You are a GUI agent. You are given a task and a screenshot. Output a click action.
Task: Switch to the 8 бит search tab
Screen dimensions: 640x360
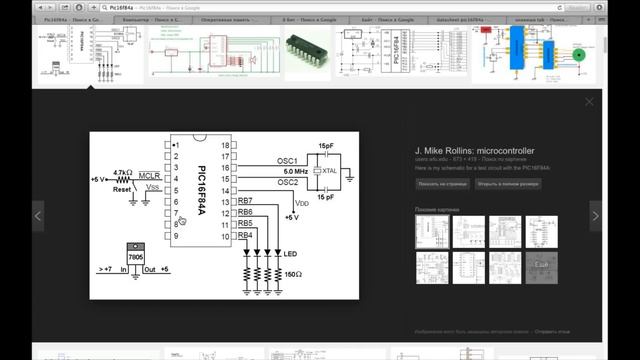(310, 20)
